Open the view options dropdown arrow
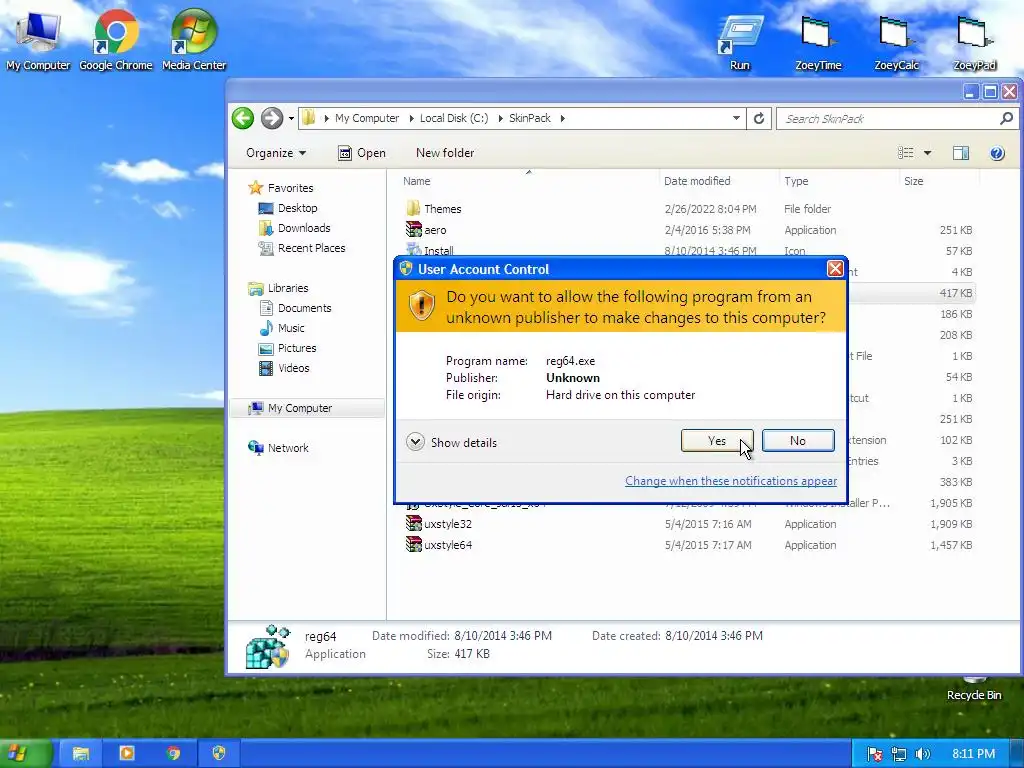 (927, 153)
